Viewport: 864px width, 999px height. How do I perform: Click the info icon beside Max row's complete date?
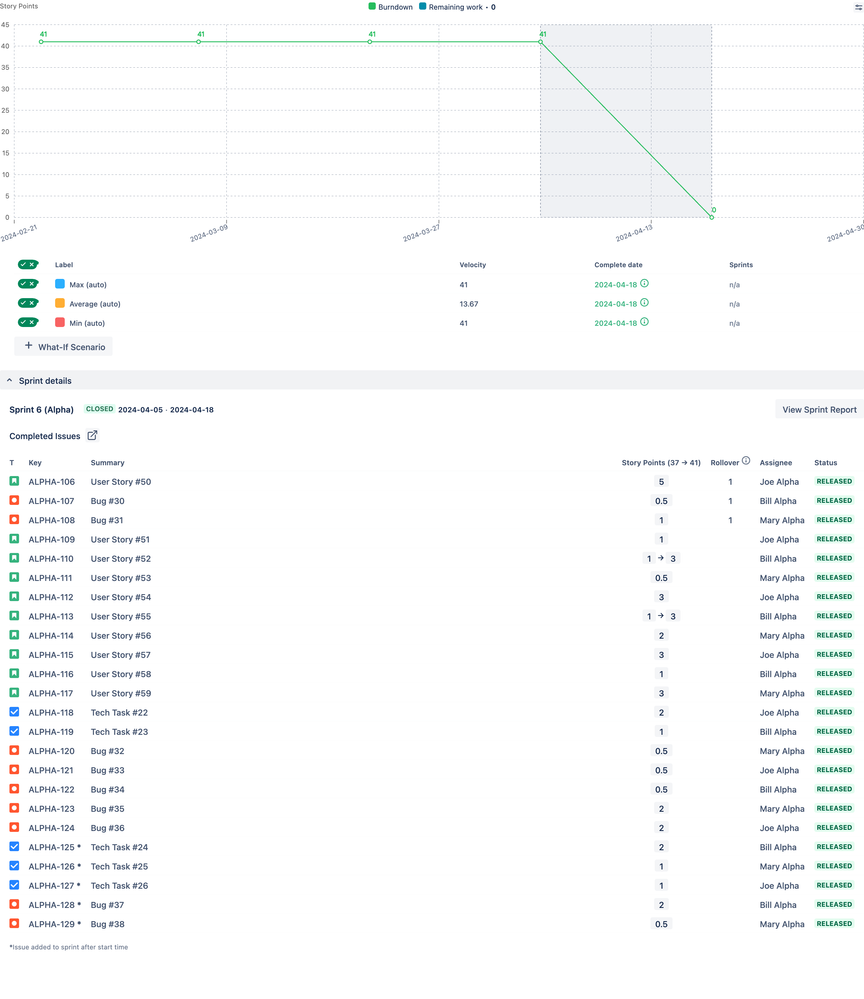click(644, 284)
